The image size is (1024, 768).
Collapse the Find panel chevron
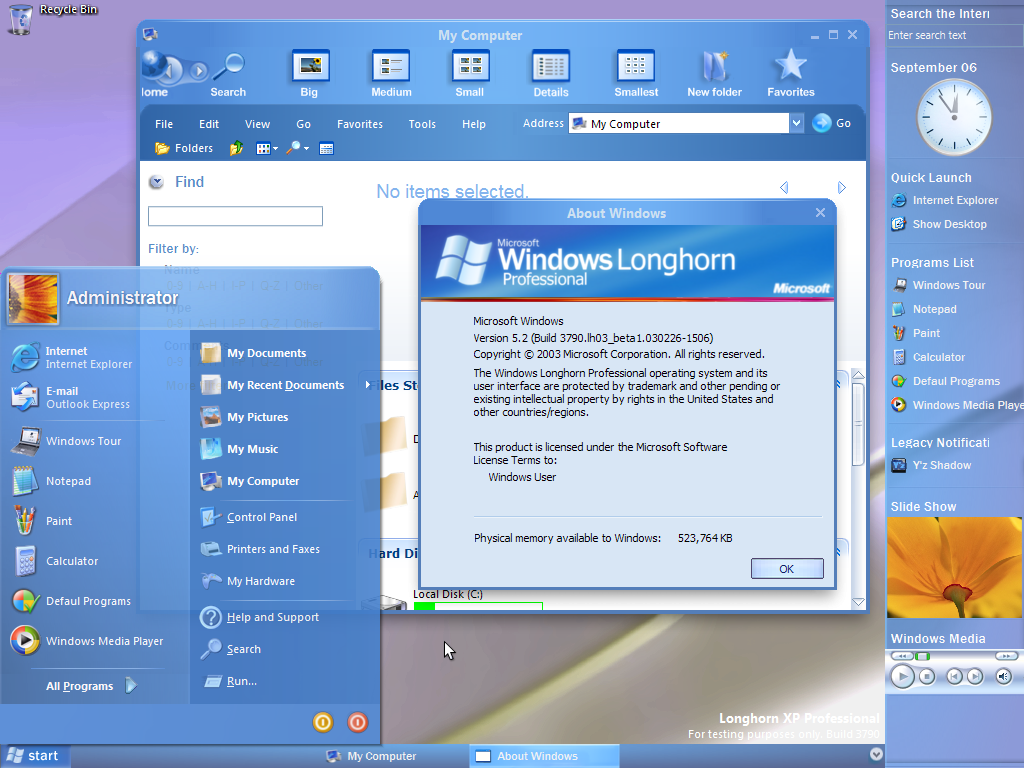click(156, 182)
